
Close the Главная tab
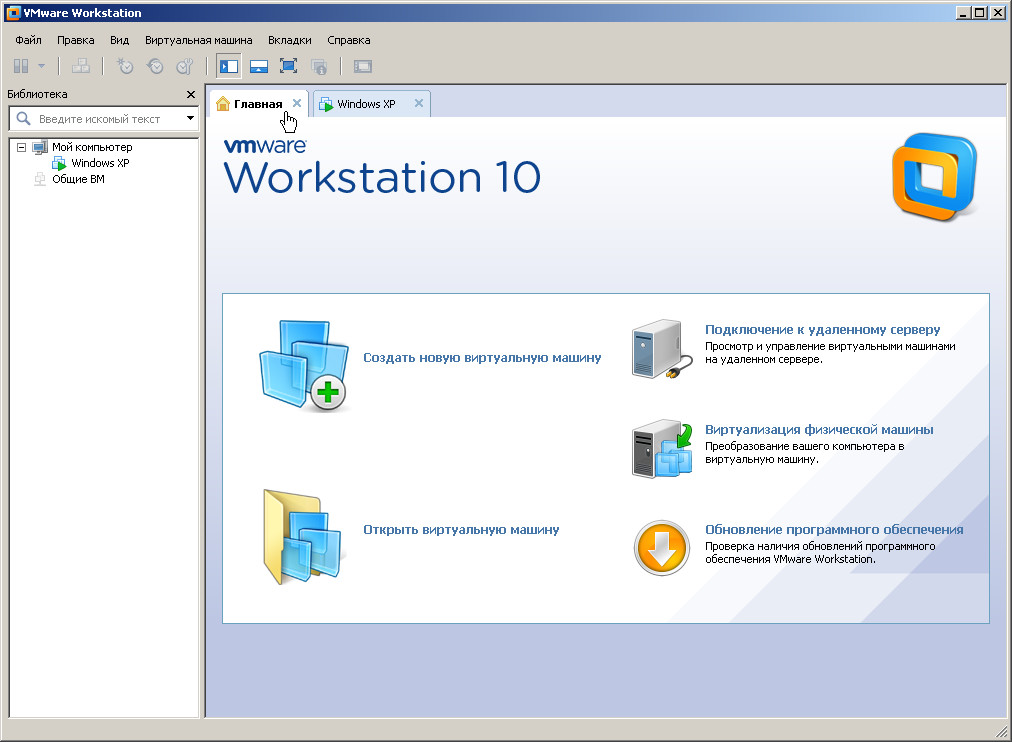pos(297,103)
